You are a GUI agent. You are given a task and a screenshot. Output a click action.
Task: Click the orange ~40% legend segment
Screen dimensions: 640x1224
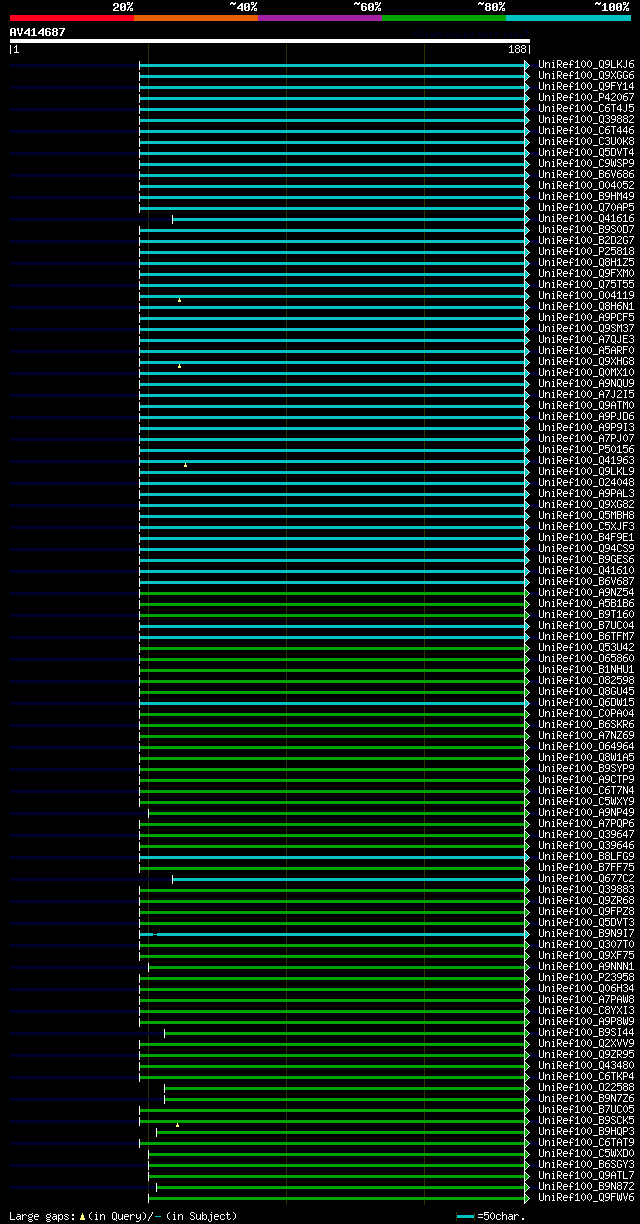(196, 18)
